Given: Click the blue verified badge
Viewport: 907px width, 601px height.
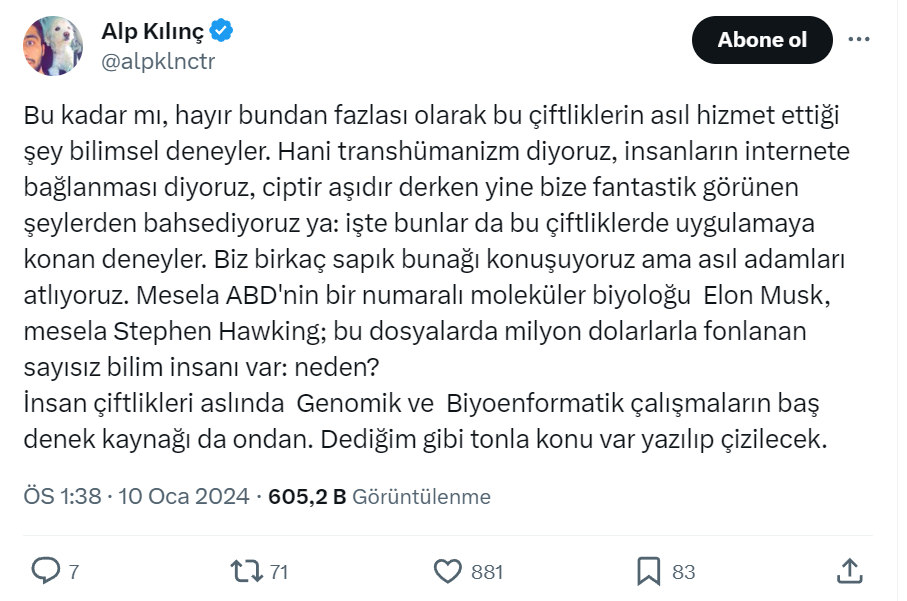Looking at the screenshot, I should tap(221, 30).
